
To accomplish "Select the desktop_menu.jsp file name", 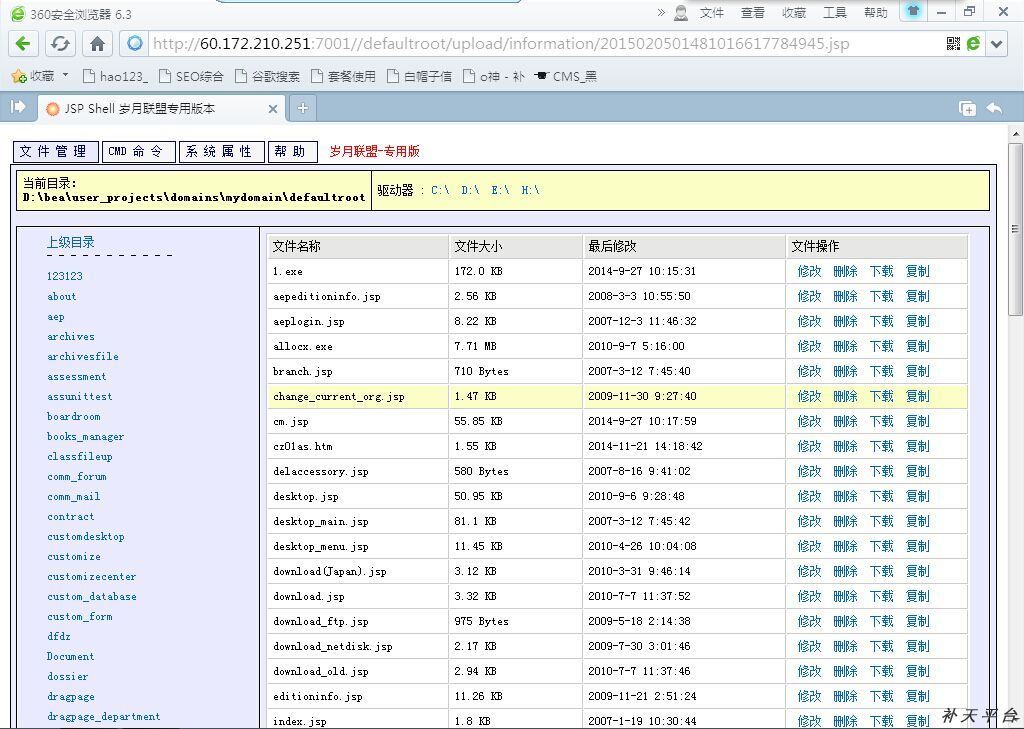I will coord(321,546).
